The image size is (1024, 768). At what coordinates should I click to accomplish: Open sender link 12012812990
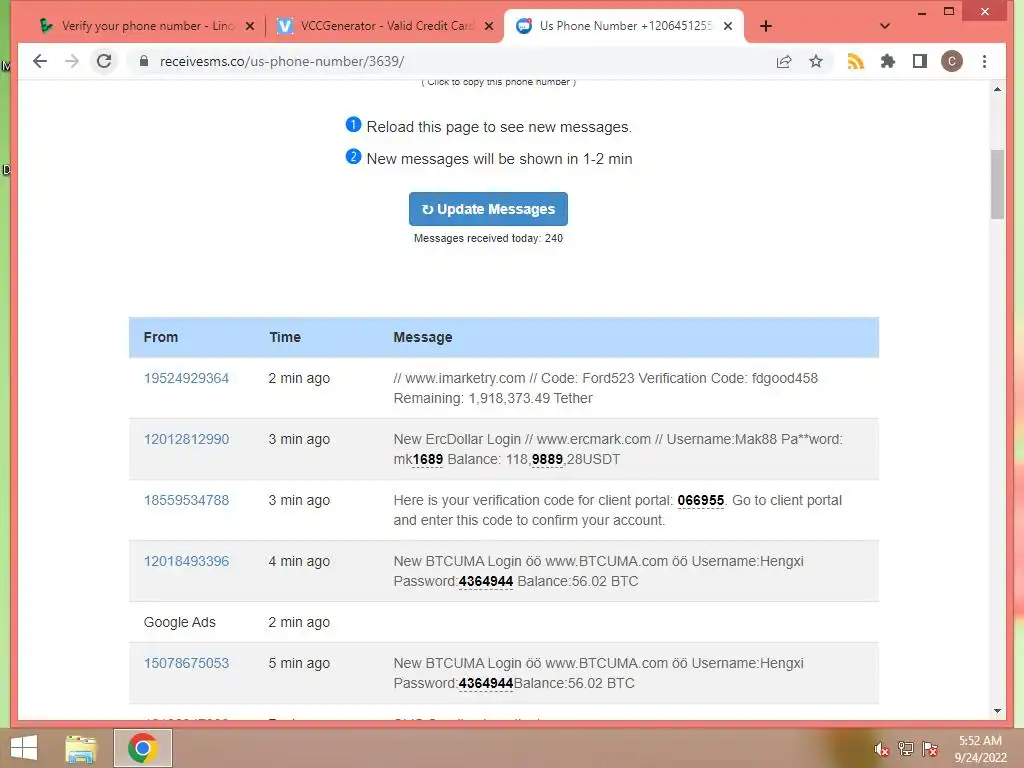coord(186,439)
